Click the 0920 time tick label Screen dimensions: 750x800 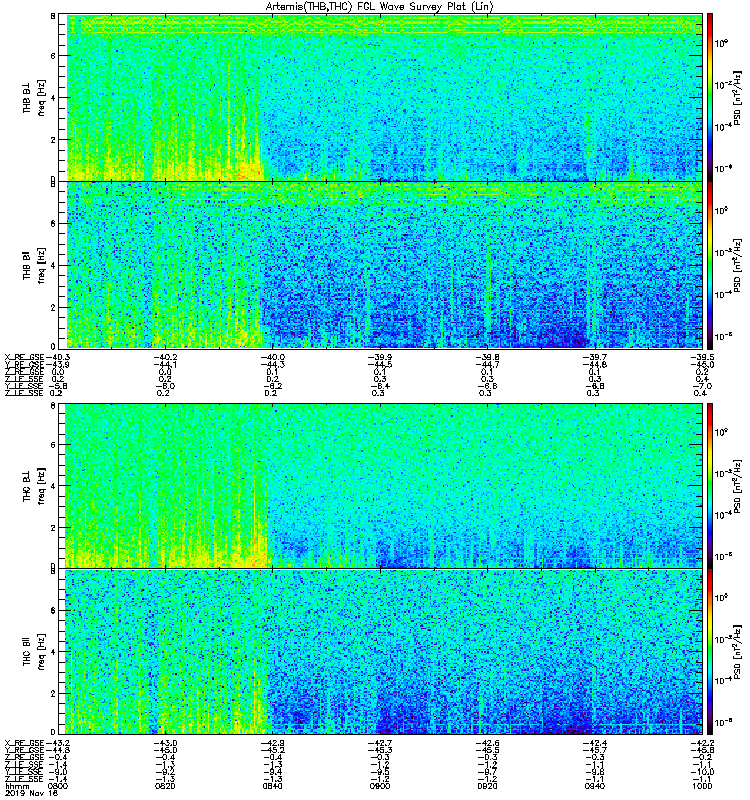(x=487, y=786)
